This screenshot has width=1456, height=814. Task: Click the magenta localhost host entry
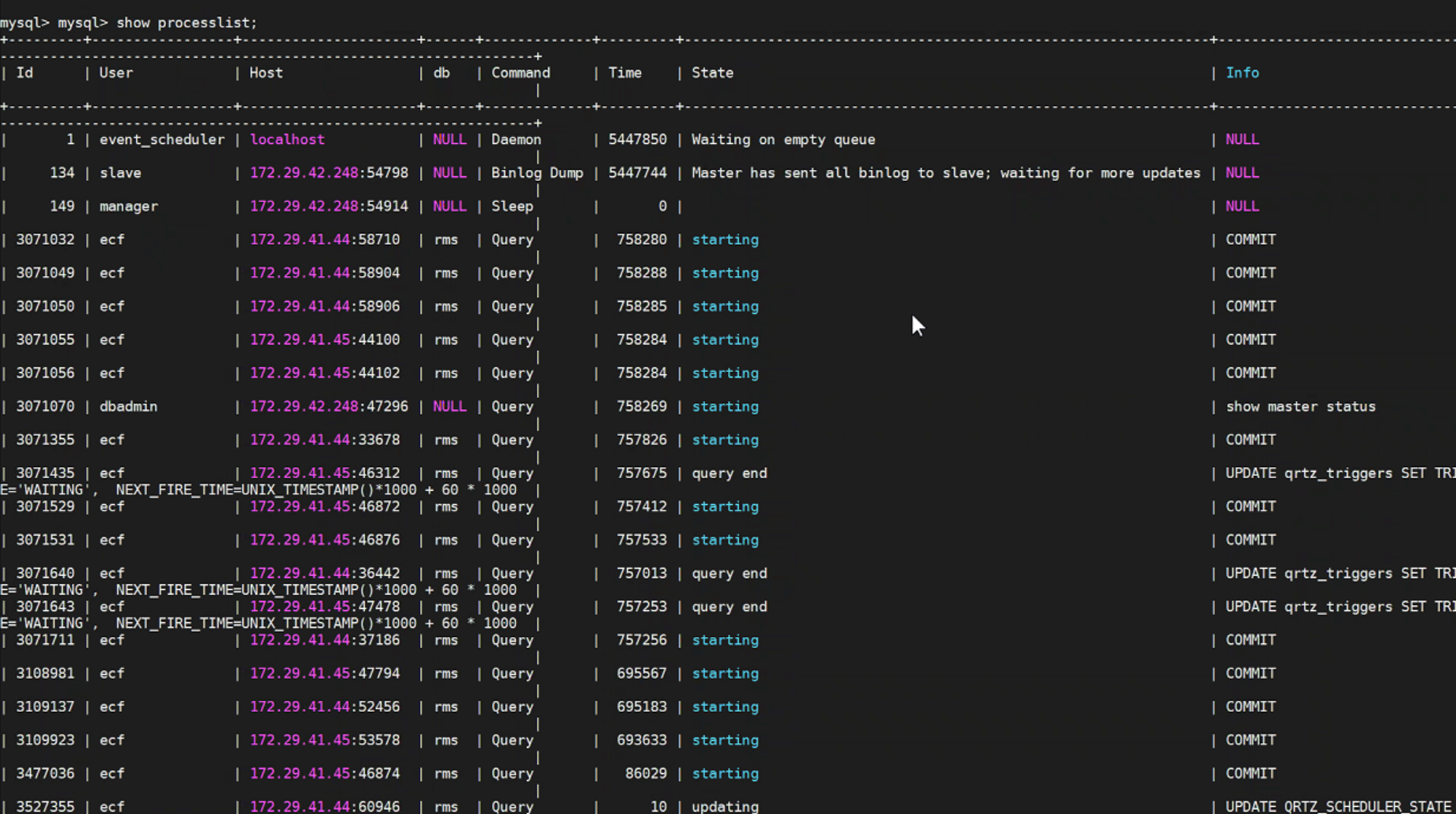tap(287, 140)
